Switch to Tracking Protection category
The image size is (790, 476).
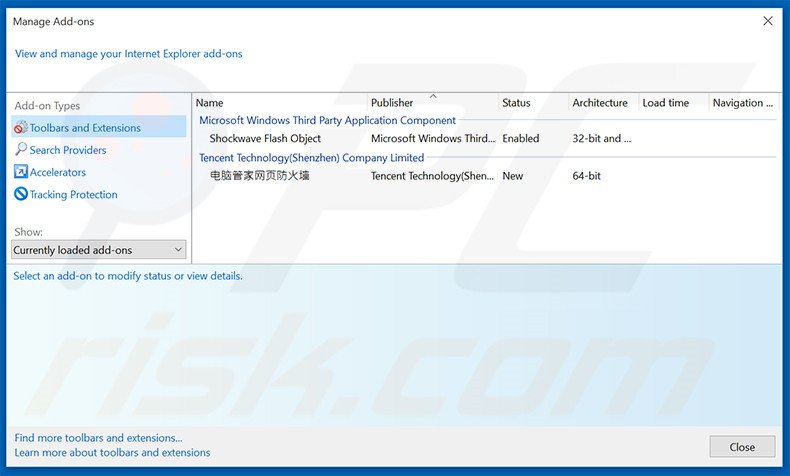(73, 194)
